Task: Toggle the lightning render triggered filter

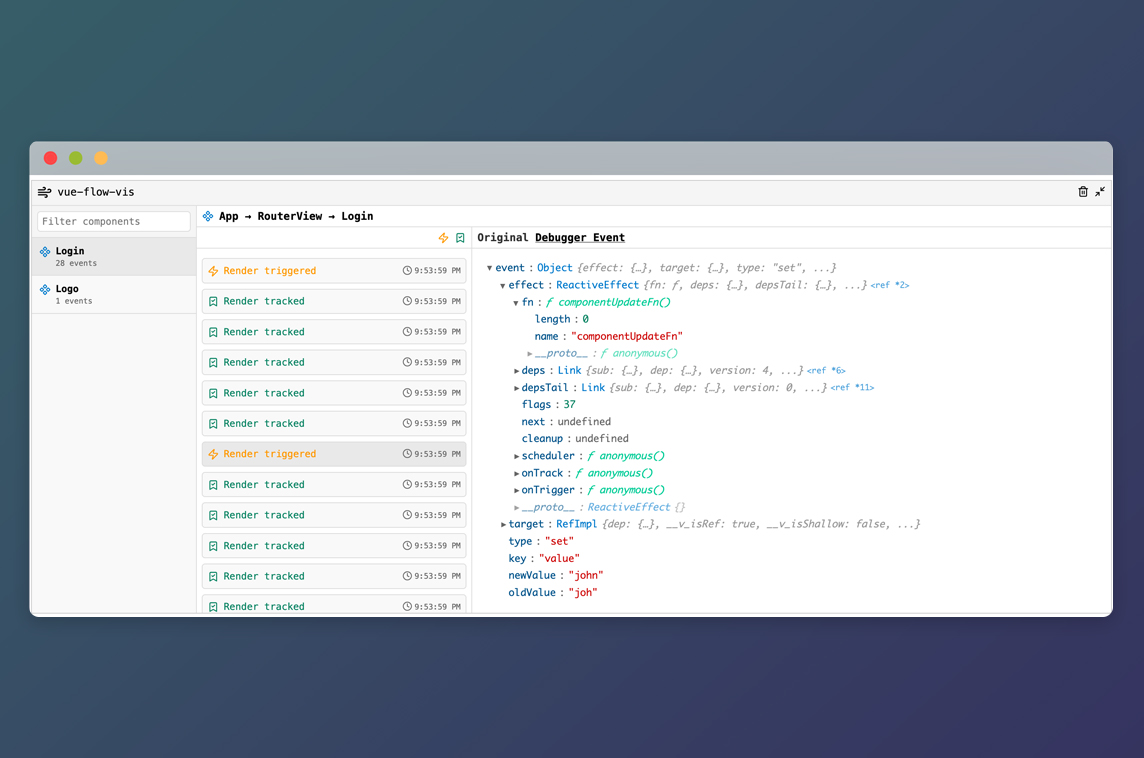Action: coord(443,238)
